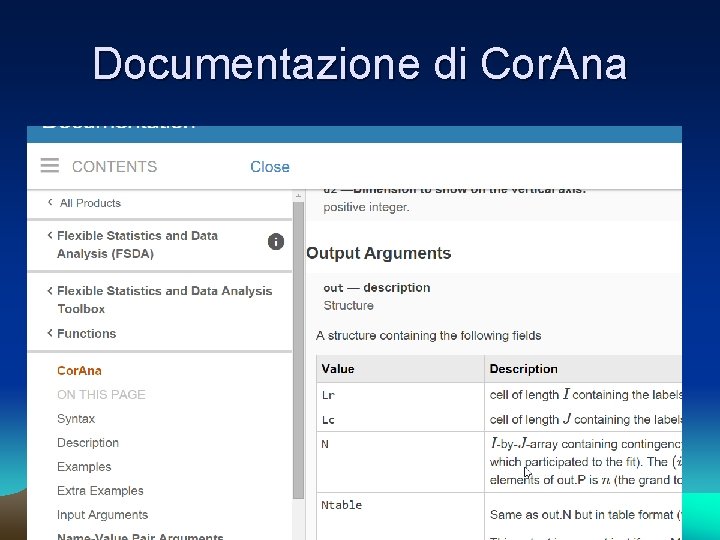
Task: Click 'A structure containing the following fields' text
Action: pos(428,336)
